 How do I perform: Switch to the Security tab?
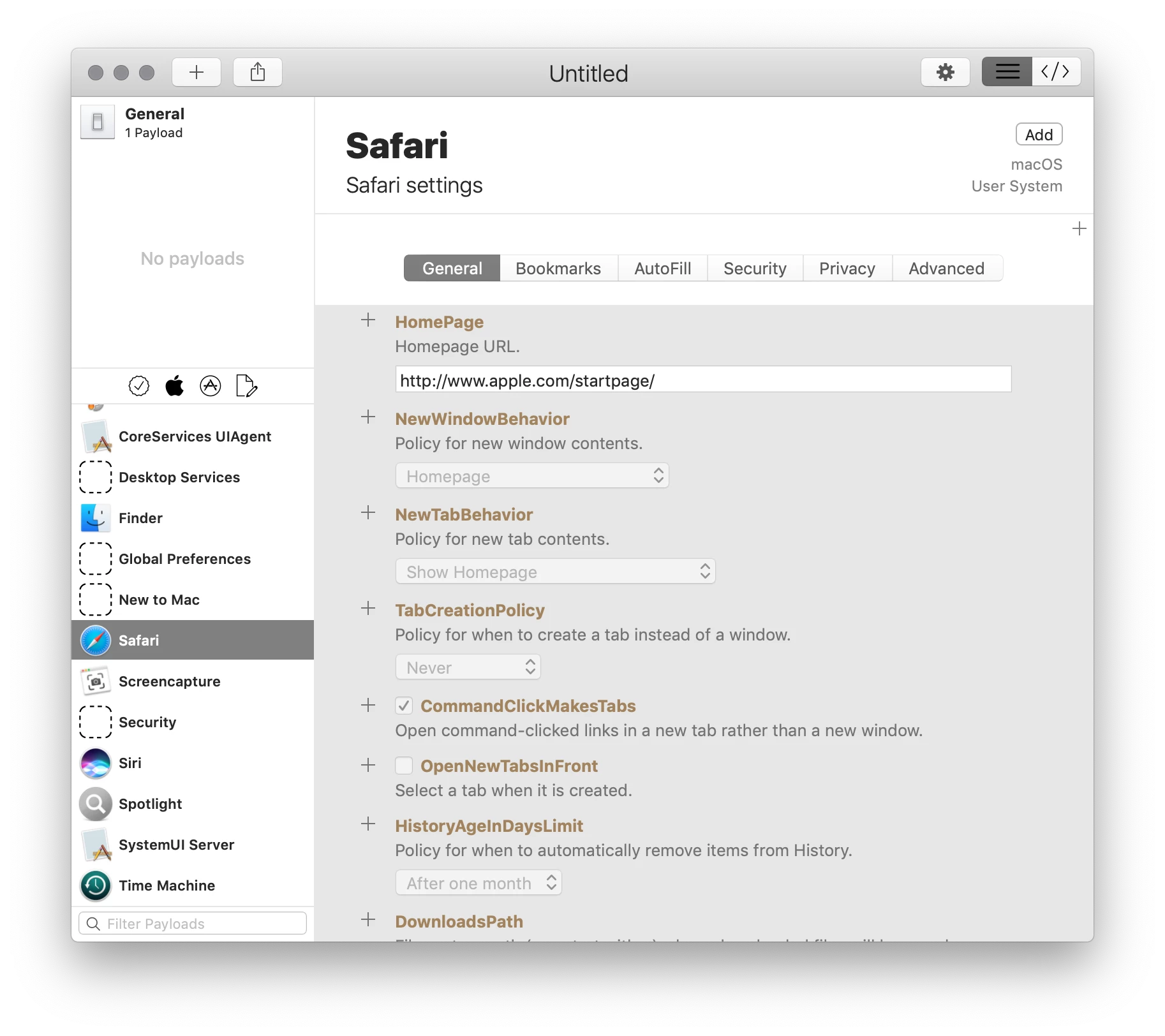[755, 268]
